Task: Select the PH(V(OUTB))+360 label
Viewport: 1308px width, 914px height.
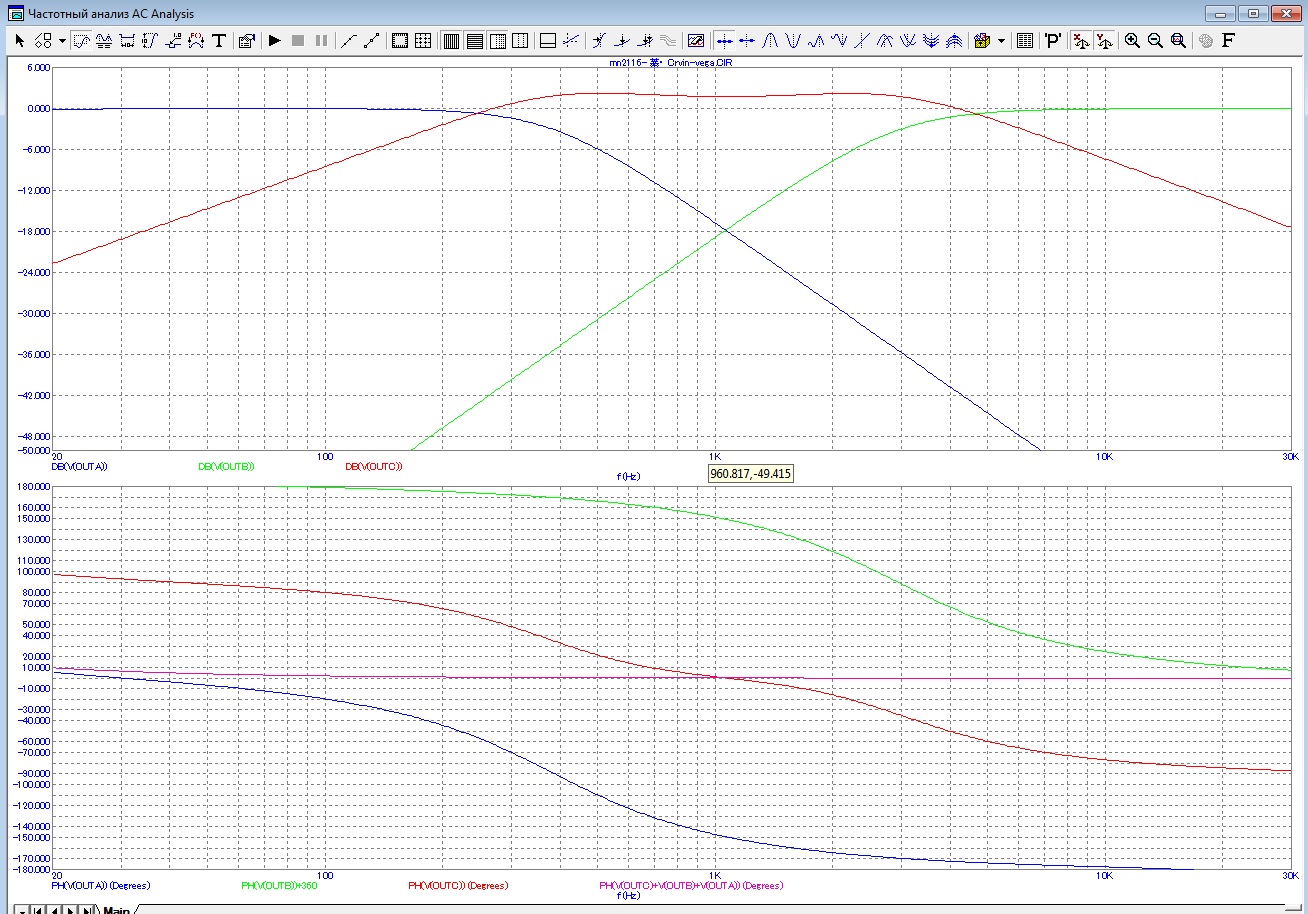Action: pyautogui.click(x=279, y=885)
